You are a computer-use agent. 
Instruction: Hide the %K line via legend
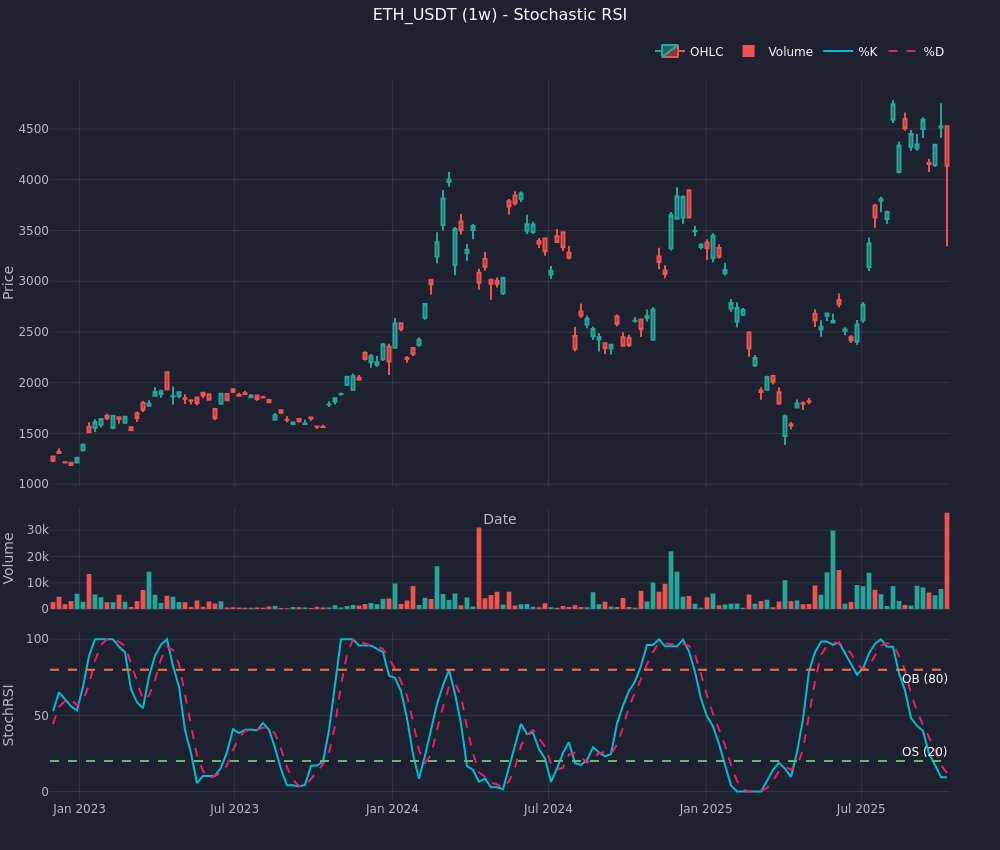tap(850, 52)
